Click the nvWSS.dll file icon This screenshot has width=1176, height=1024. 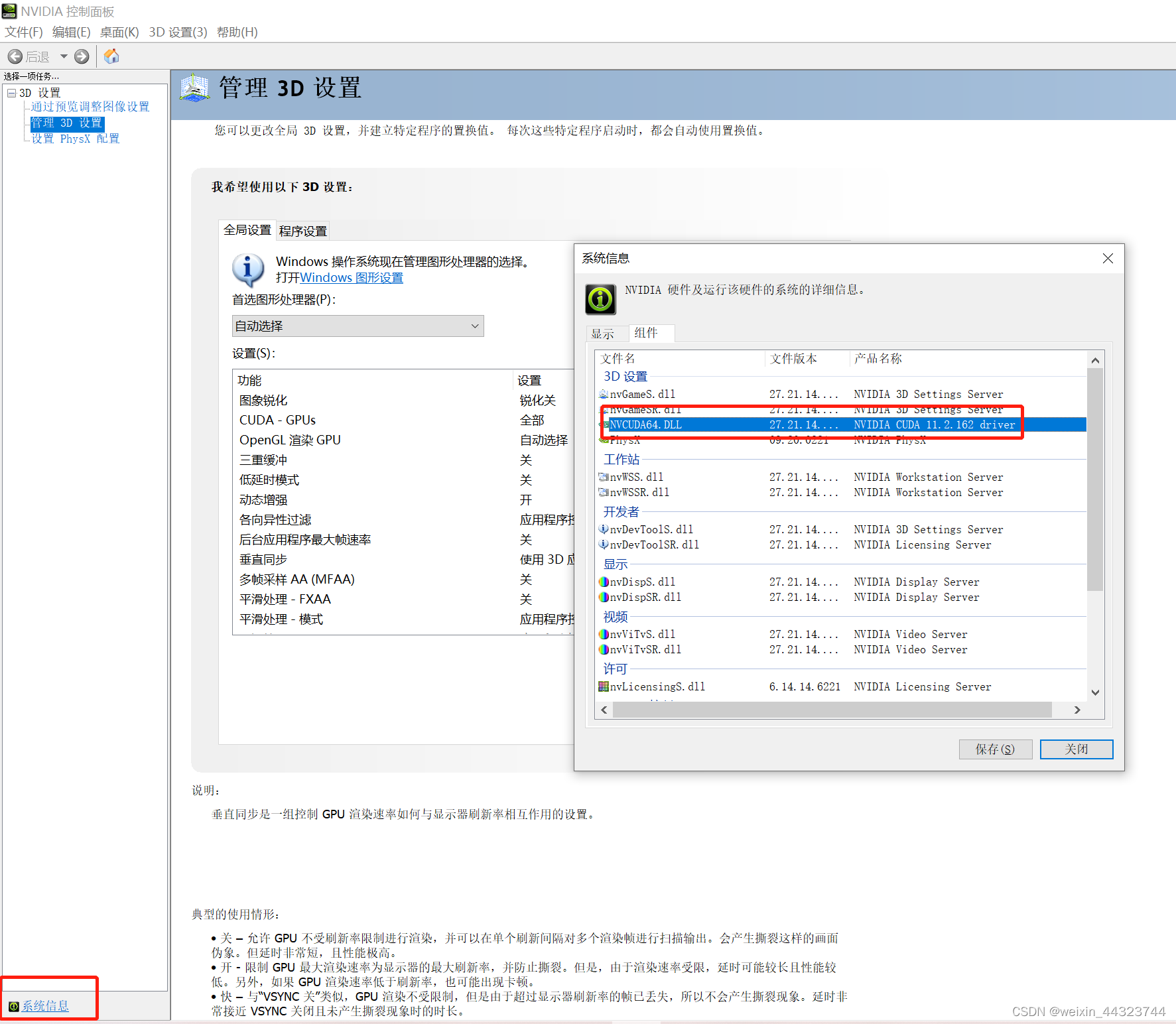(x=604, y=477)
